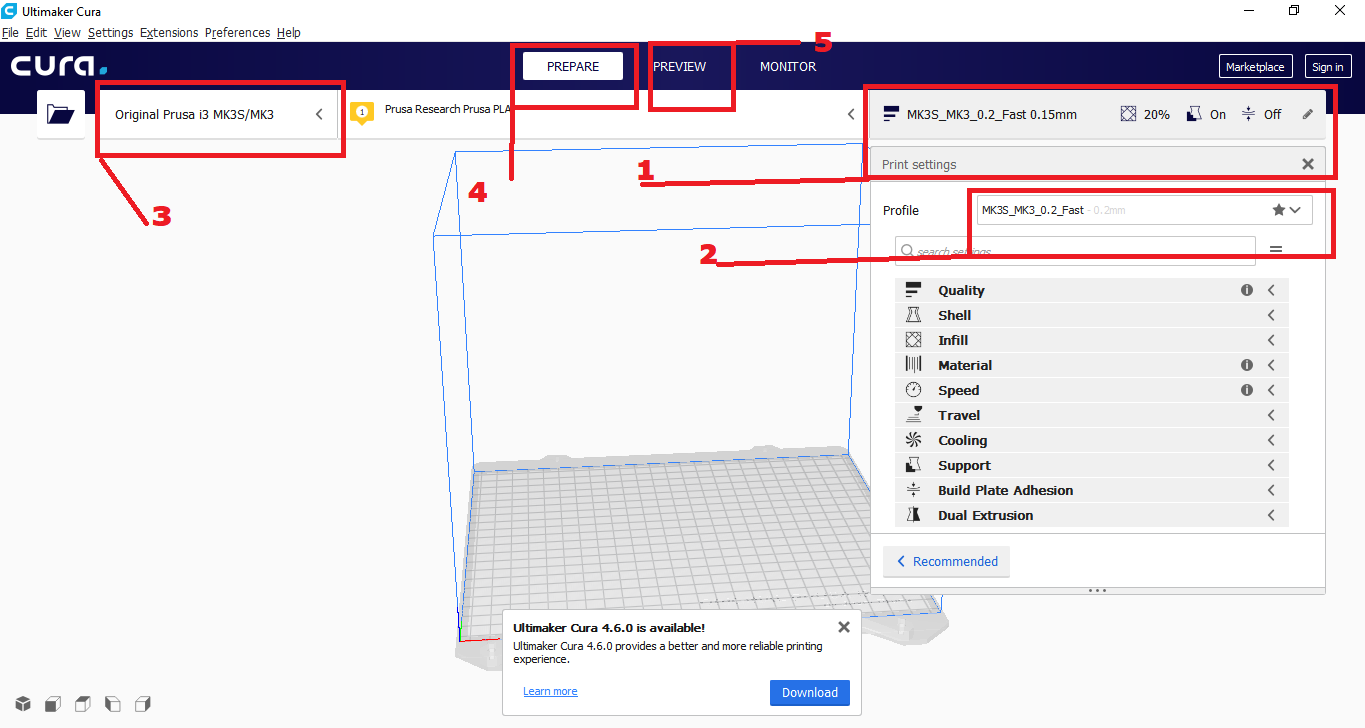Focus the search settings field
1365x728 pixels.
(x=1076, y=250)
